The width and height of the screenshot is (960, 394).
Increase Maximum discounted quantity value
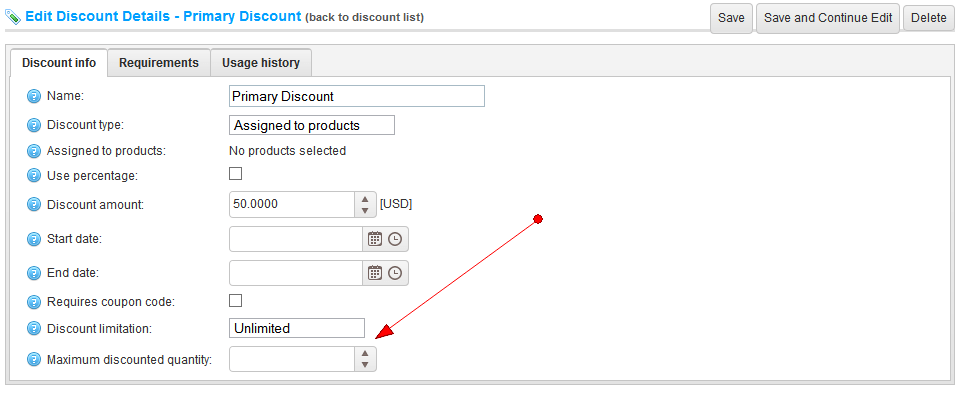coord(365,353)
